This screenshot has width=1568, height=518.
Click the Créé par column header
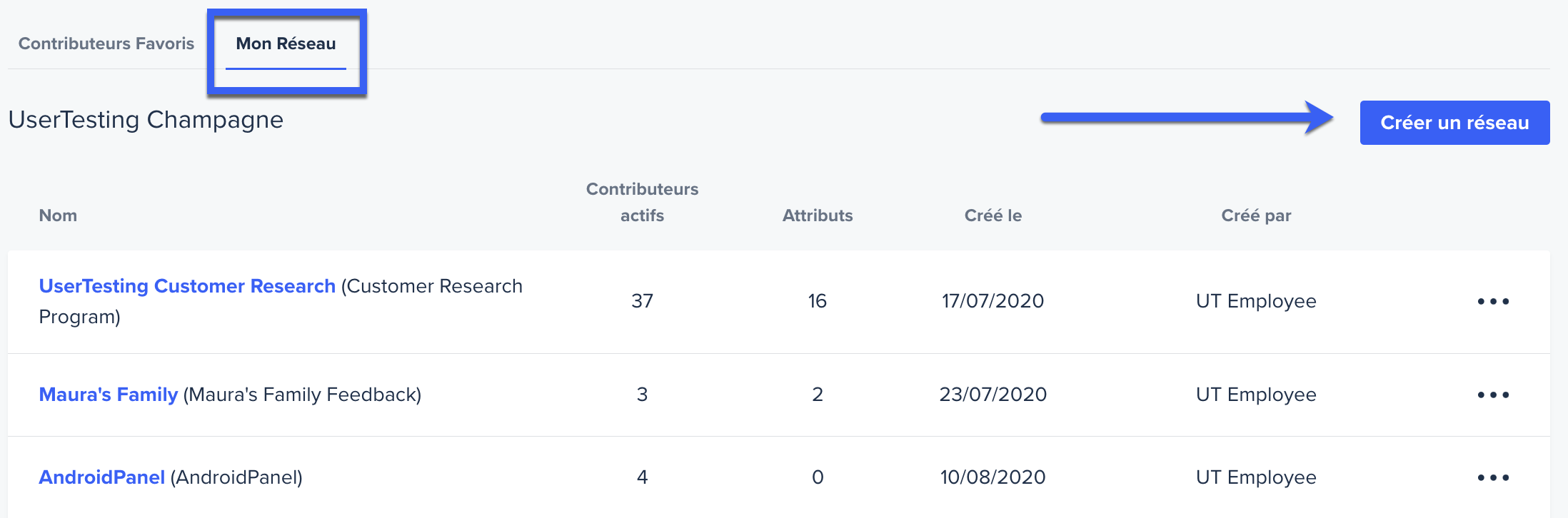tap(1256, 215)
